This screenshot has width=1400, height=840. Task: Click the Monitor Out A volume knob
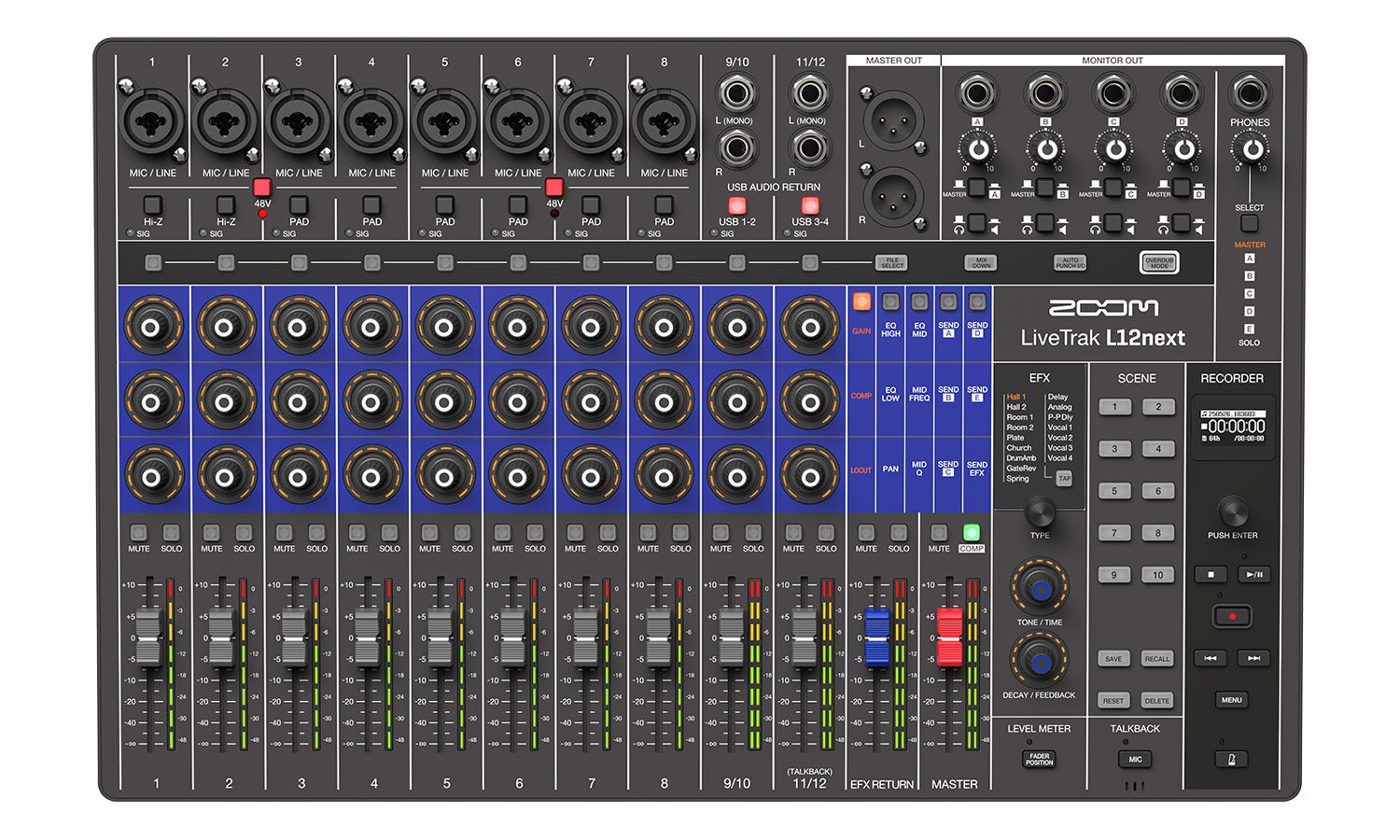click(x=978, y=149)
